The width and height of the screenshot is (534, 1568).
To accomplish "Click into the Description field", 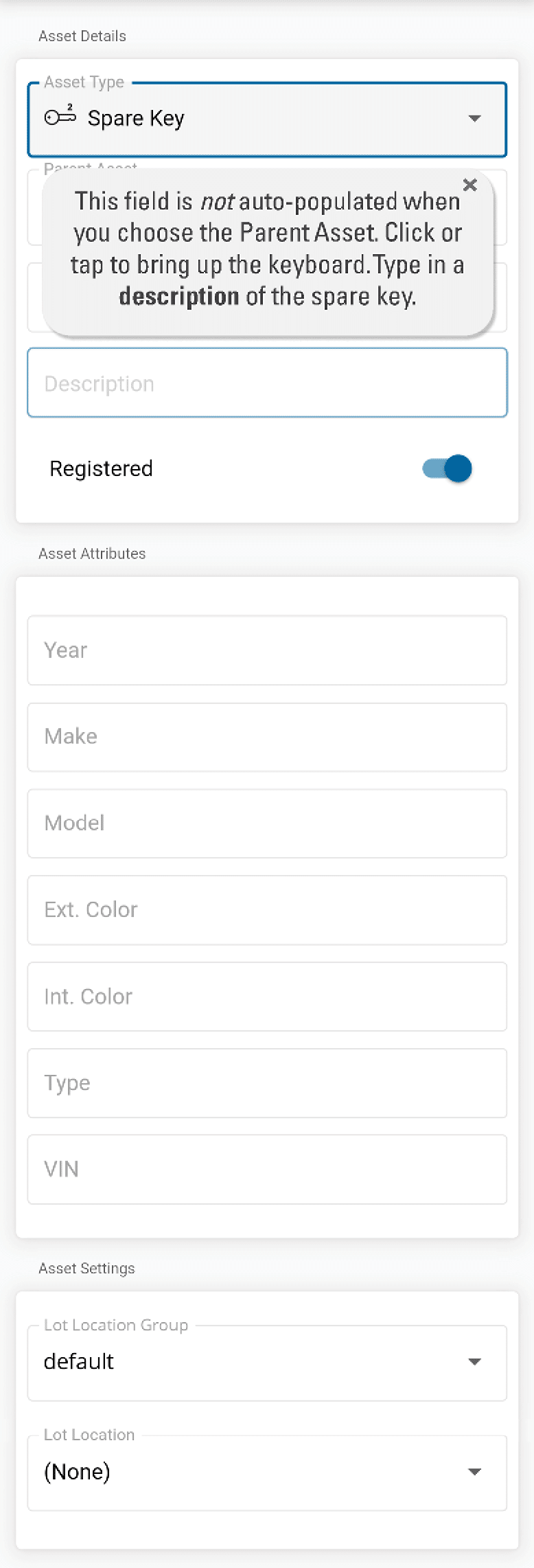I will click(267, 383).
